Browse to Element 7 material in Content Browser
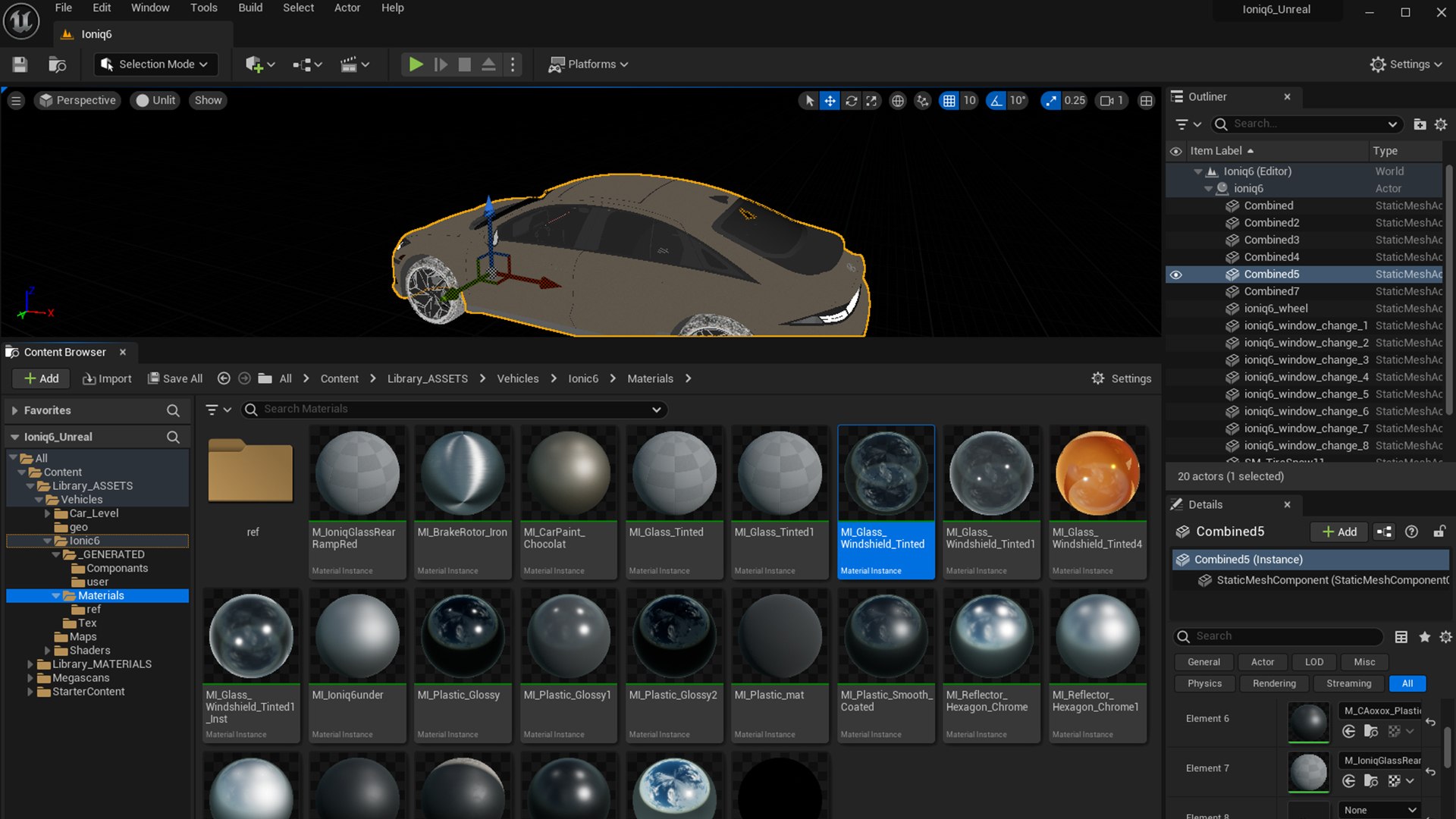Viewport: 1456px width, 819px height. (x=1370, y=781)
